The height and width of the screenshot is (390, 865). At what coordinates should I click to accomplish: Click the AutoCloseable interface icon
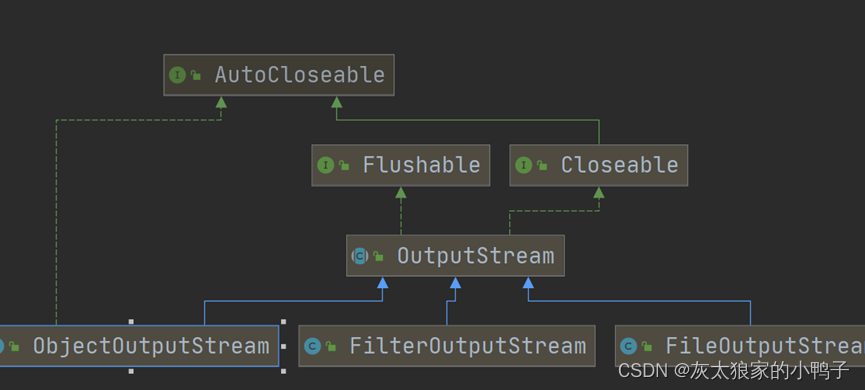pyautogui.click(x=177, y=75)
